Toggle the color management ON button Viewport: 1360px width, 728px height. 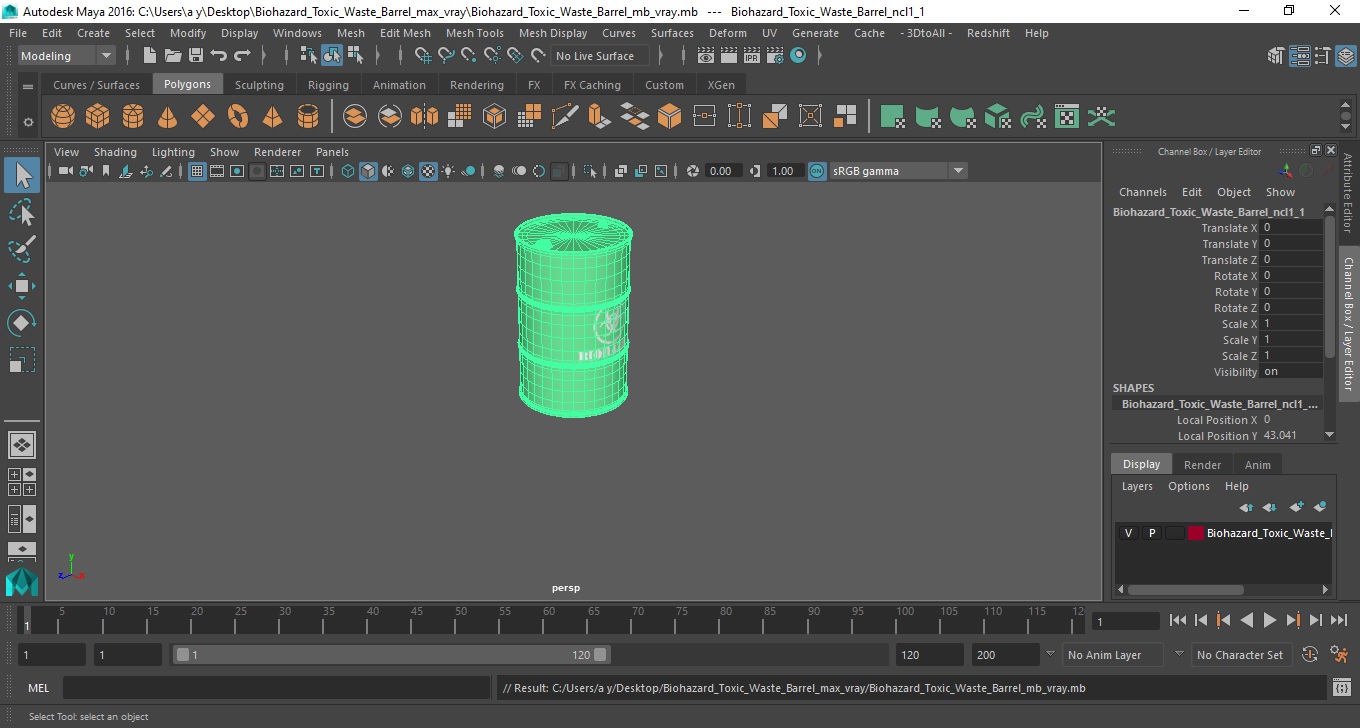817,171
